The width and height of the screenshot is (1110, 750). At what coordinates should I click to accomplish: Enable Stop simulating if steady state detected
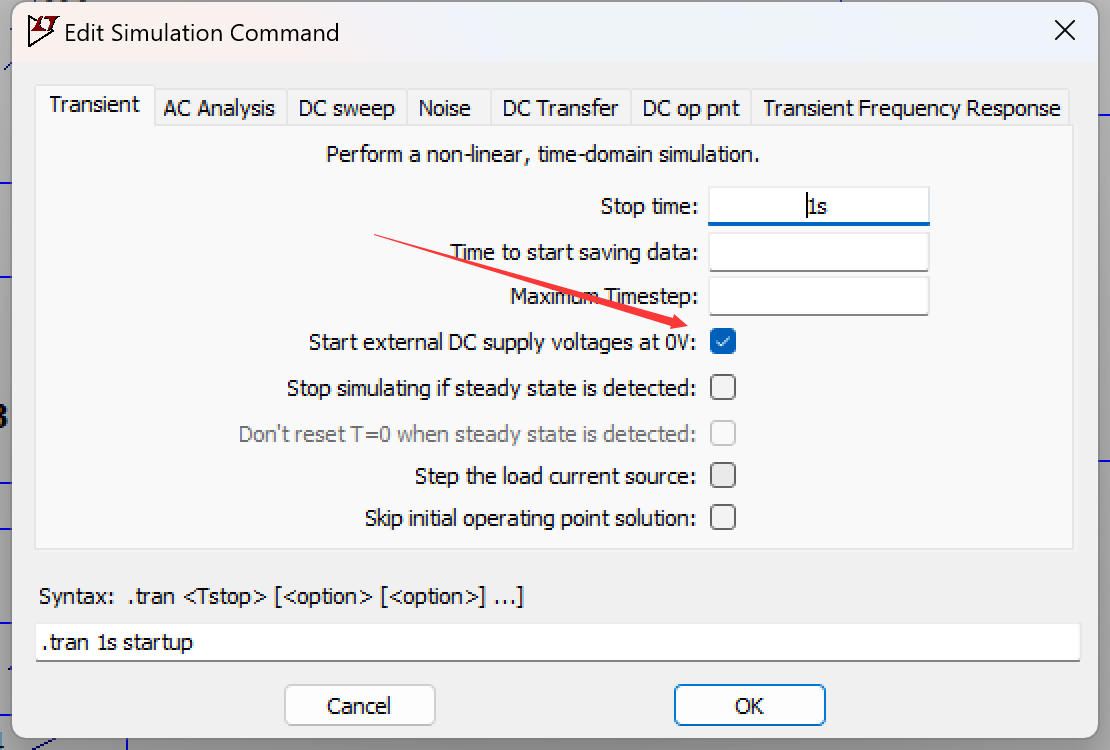pos(723,387)
